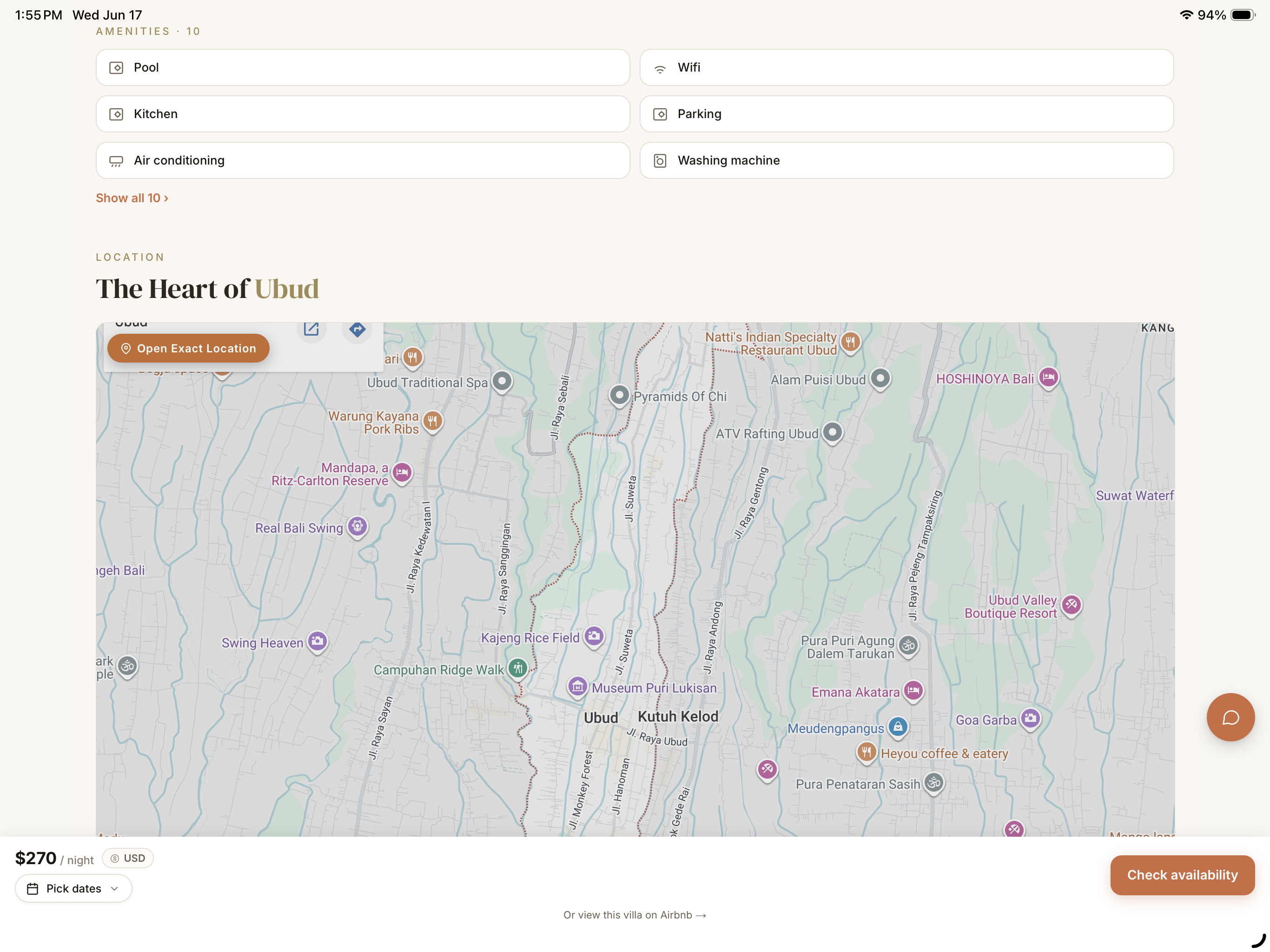Tap the Washing machine amenity card
The width and height of the screenshot is (1270, 952).
click(x=906, y=160)
